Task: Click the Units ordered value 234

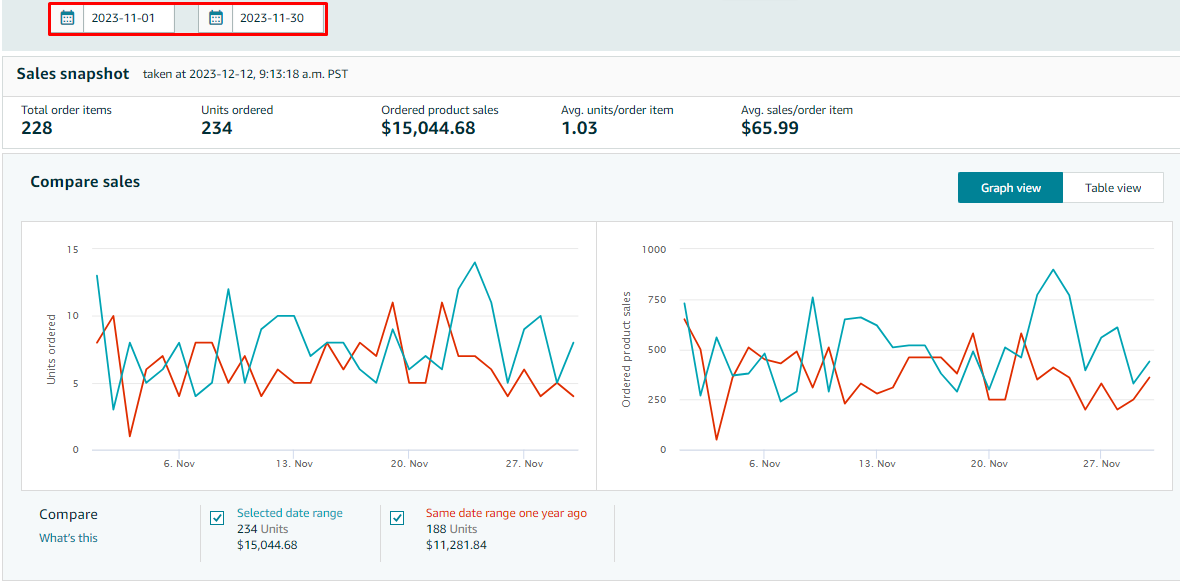Action: point(216,128)
